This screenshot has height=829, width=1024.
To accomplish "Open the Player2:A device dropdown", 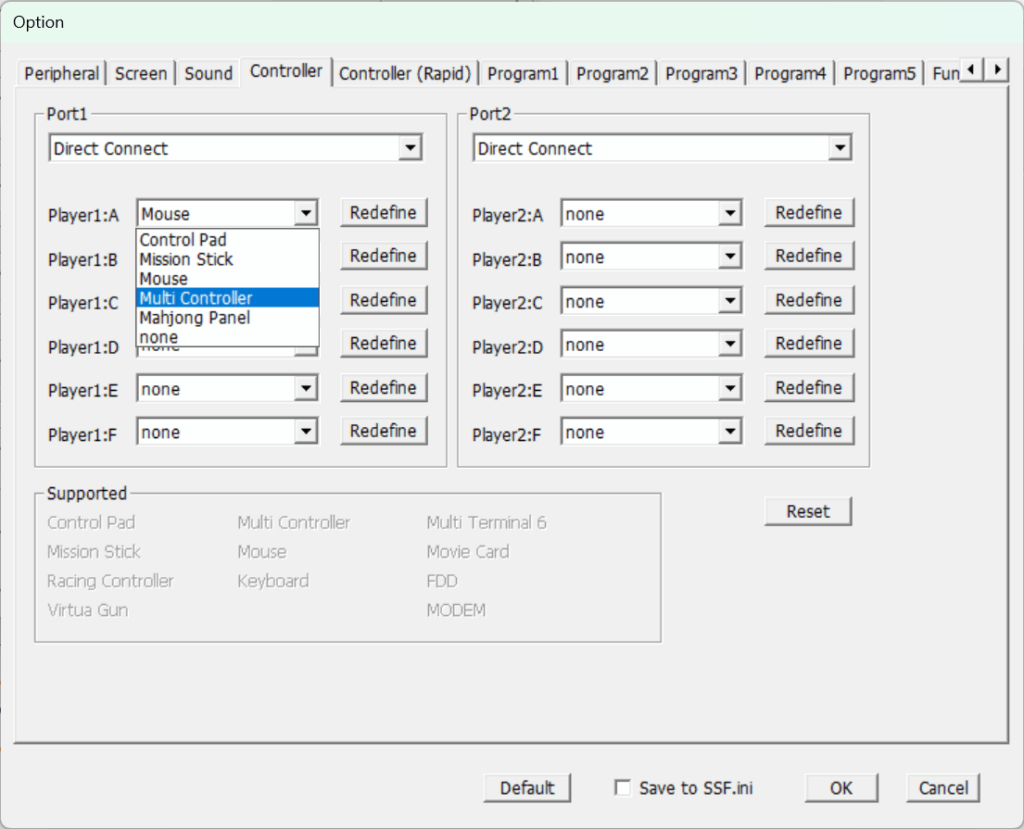I will (x=730, y=214).
